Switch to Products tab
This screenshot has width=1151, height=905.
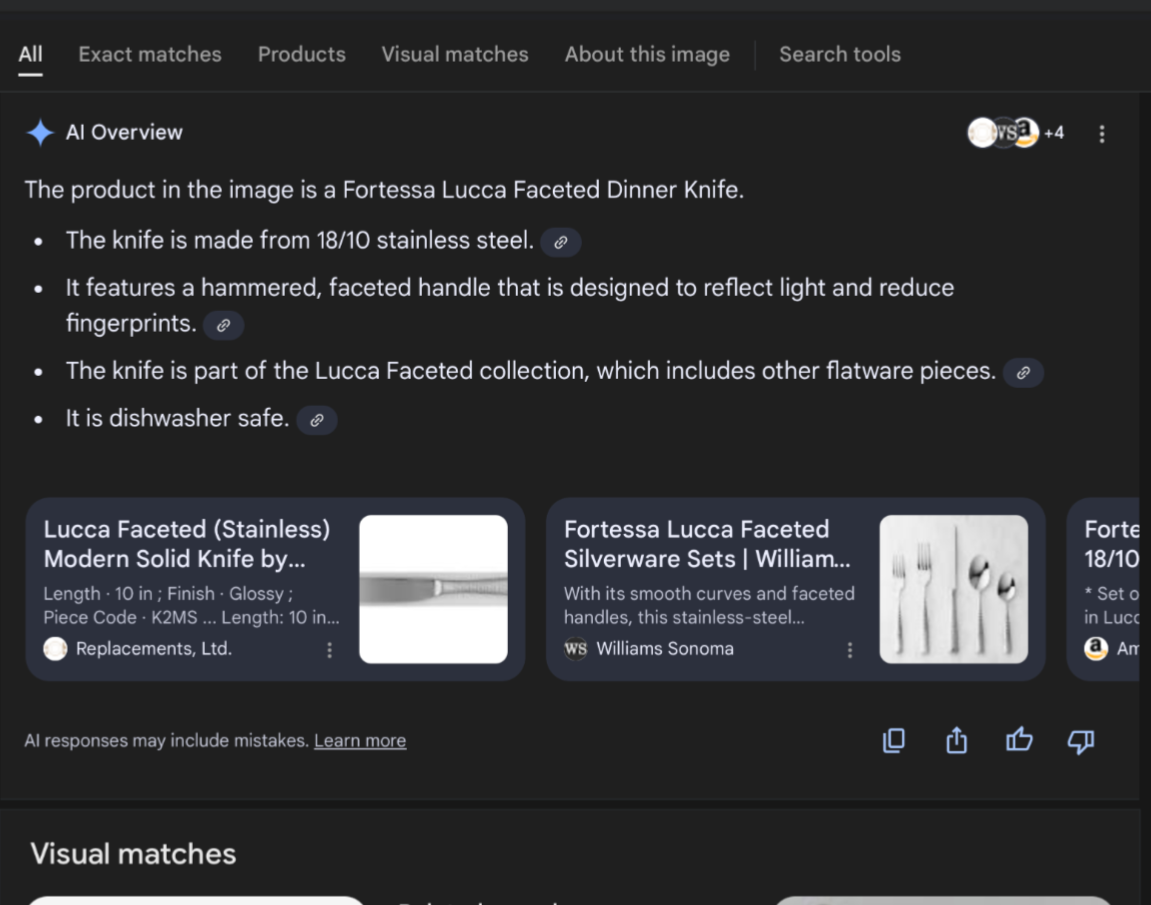[302, 55]
